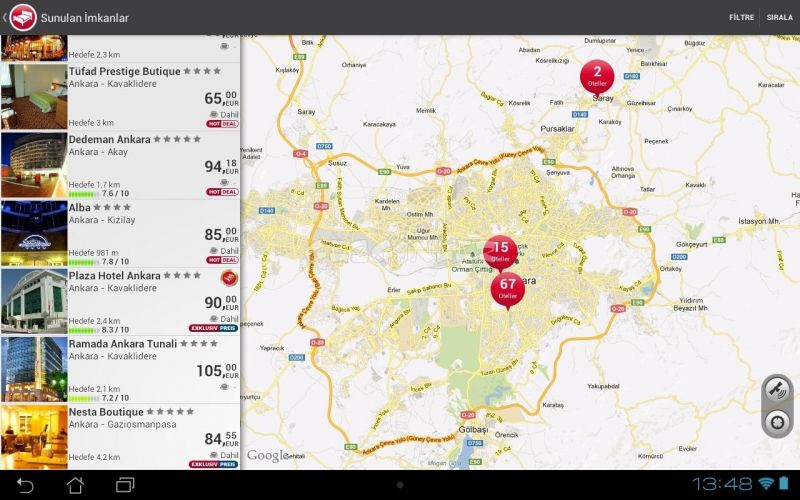Tap the 7.6 / 10 rating bar
The height and width of the screenshot is (500, 800).
84,194
